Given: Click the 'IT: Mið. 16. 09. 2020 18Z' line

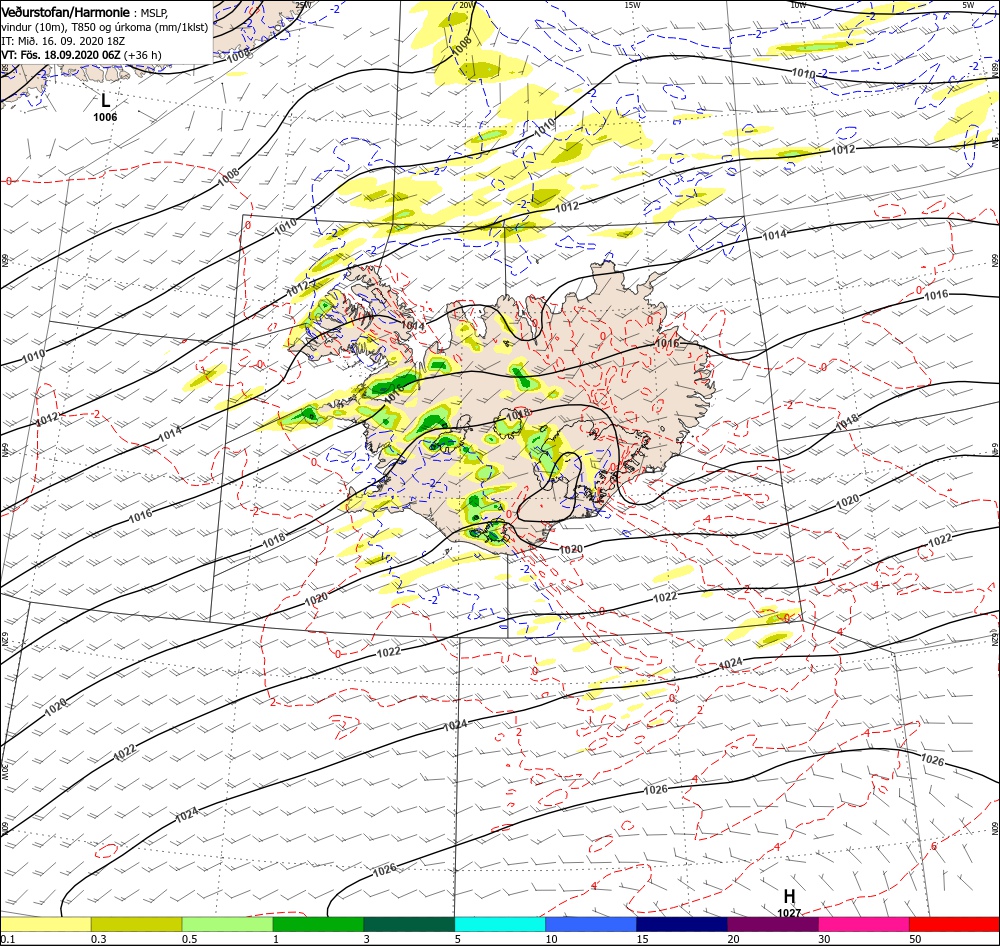Looking at the screenshot, I should click(63, 41).
